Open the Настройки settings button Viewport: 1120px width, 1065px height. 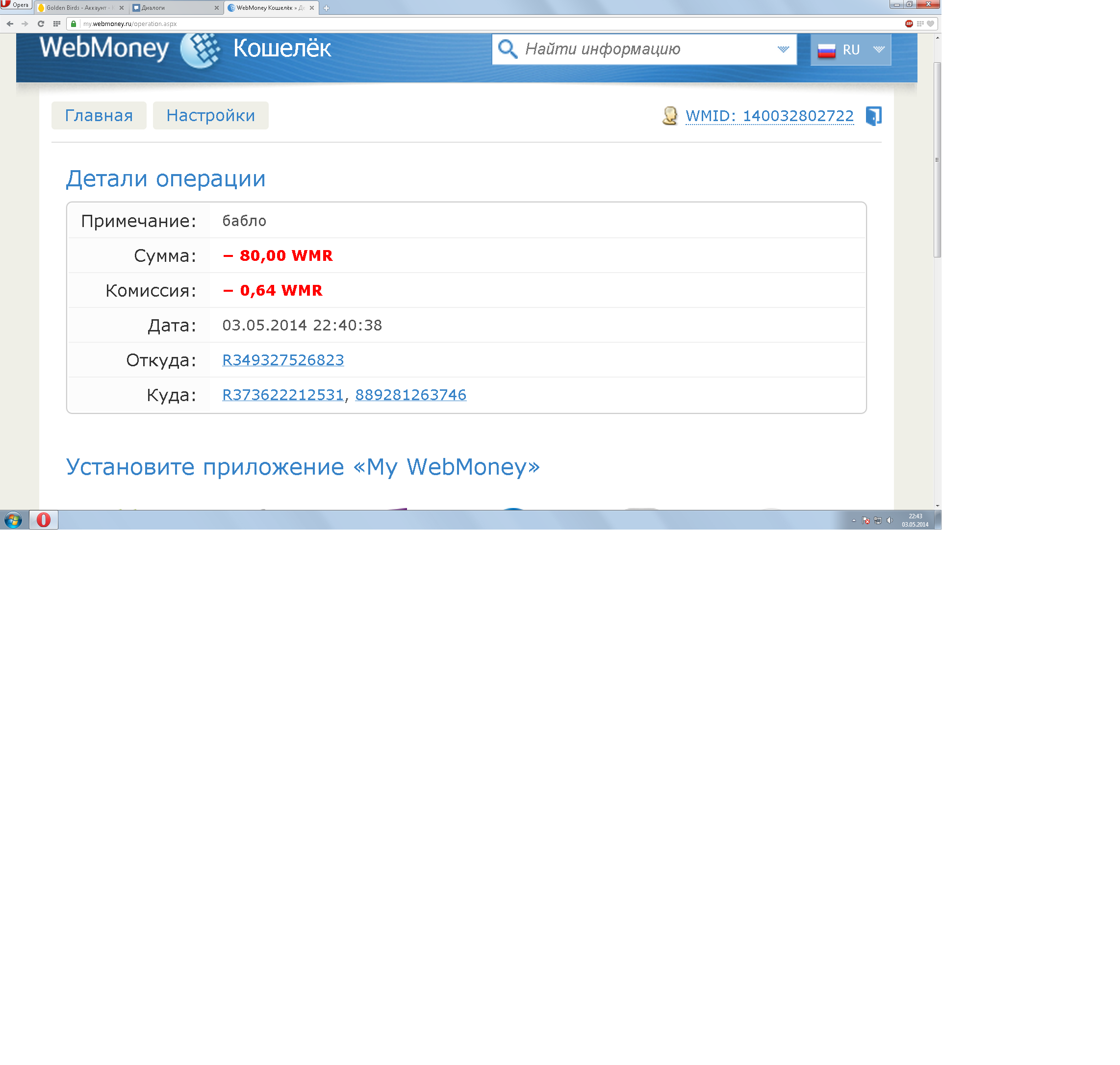[x=210, y=116]
